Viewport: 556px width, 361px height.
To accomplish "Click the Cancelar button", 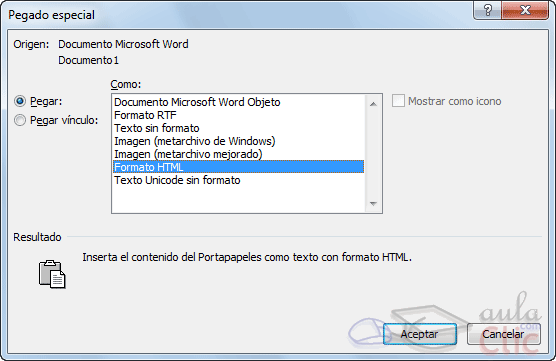I will click(504, 334).
